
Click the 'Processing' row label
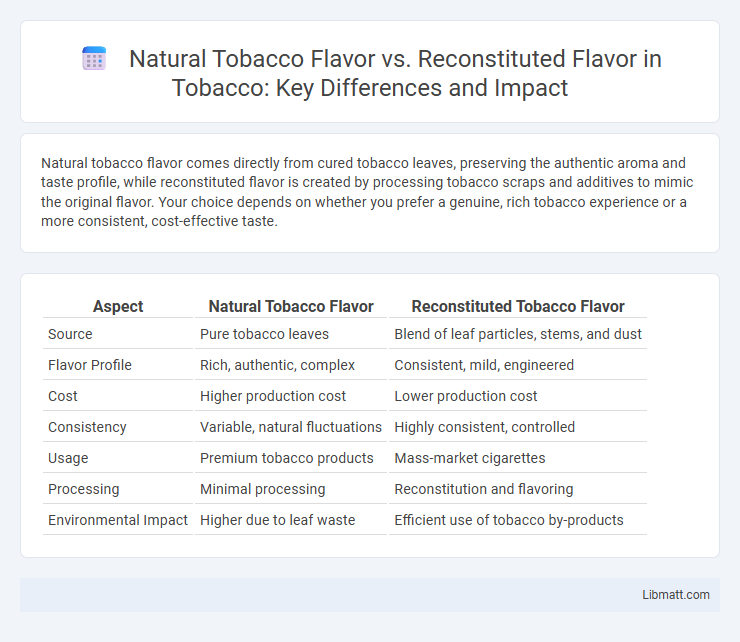[84, 489]
